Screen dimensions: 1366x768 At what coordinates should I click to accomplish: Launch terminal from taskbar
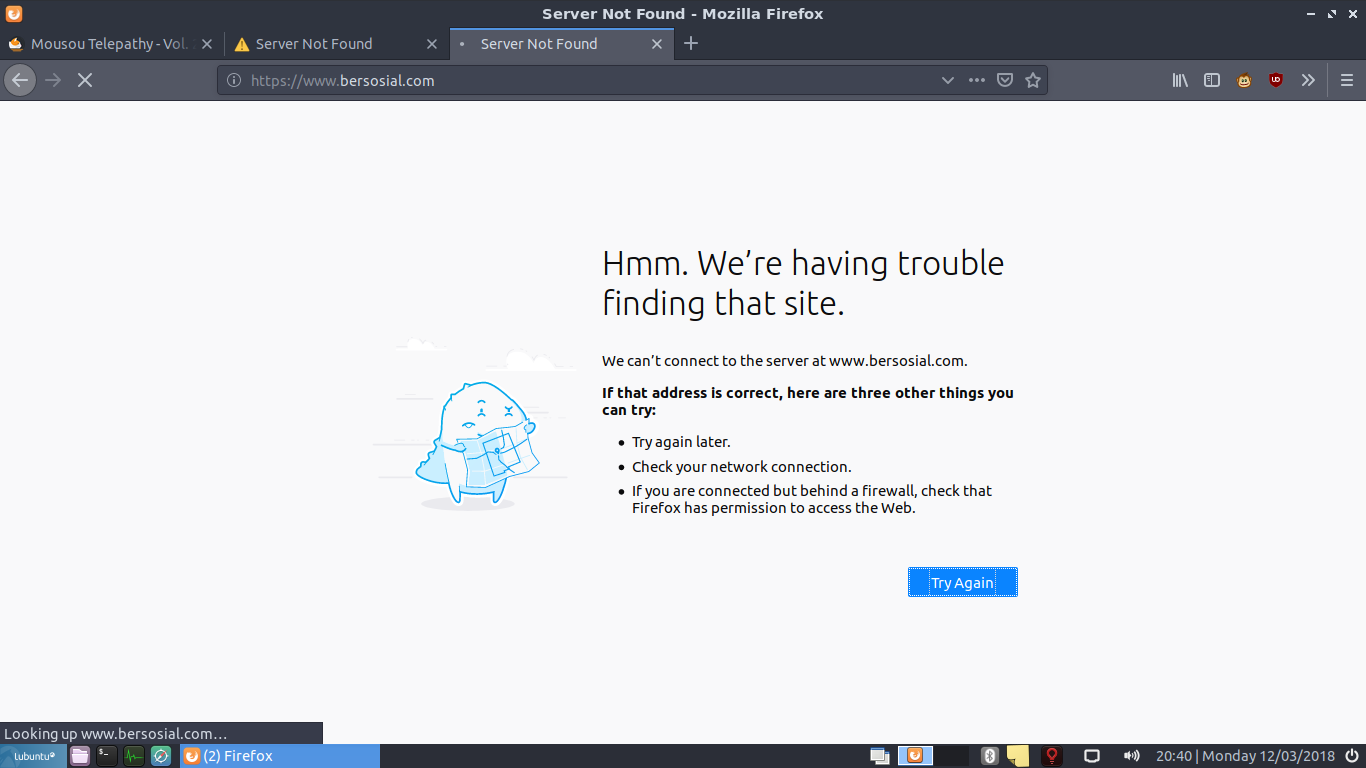click(107, 756)
